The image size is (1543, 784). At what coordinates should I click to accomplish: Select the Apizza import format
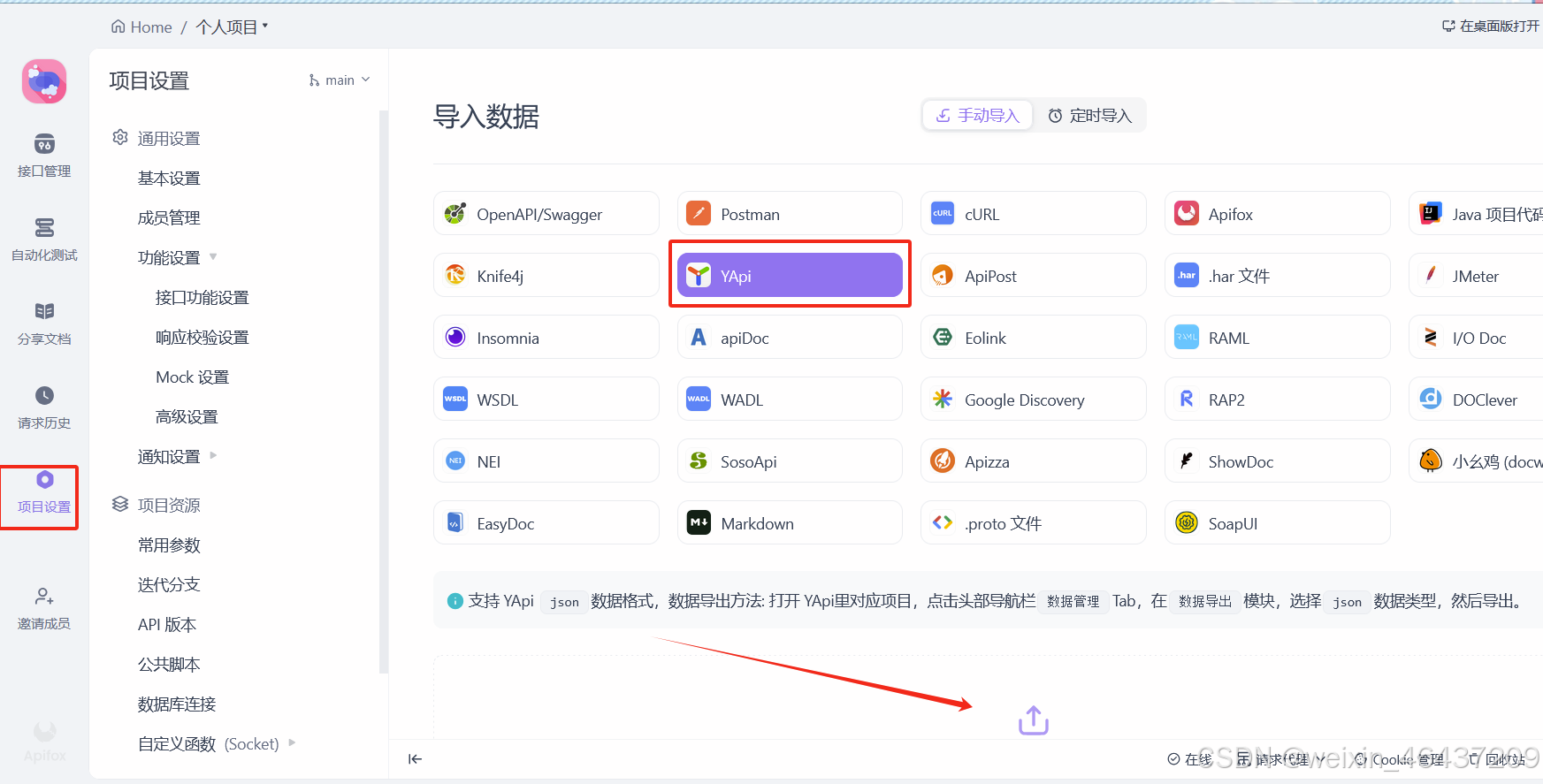[1034, 461]
